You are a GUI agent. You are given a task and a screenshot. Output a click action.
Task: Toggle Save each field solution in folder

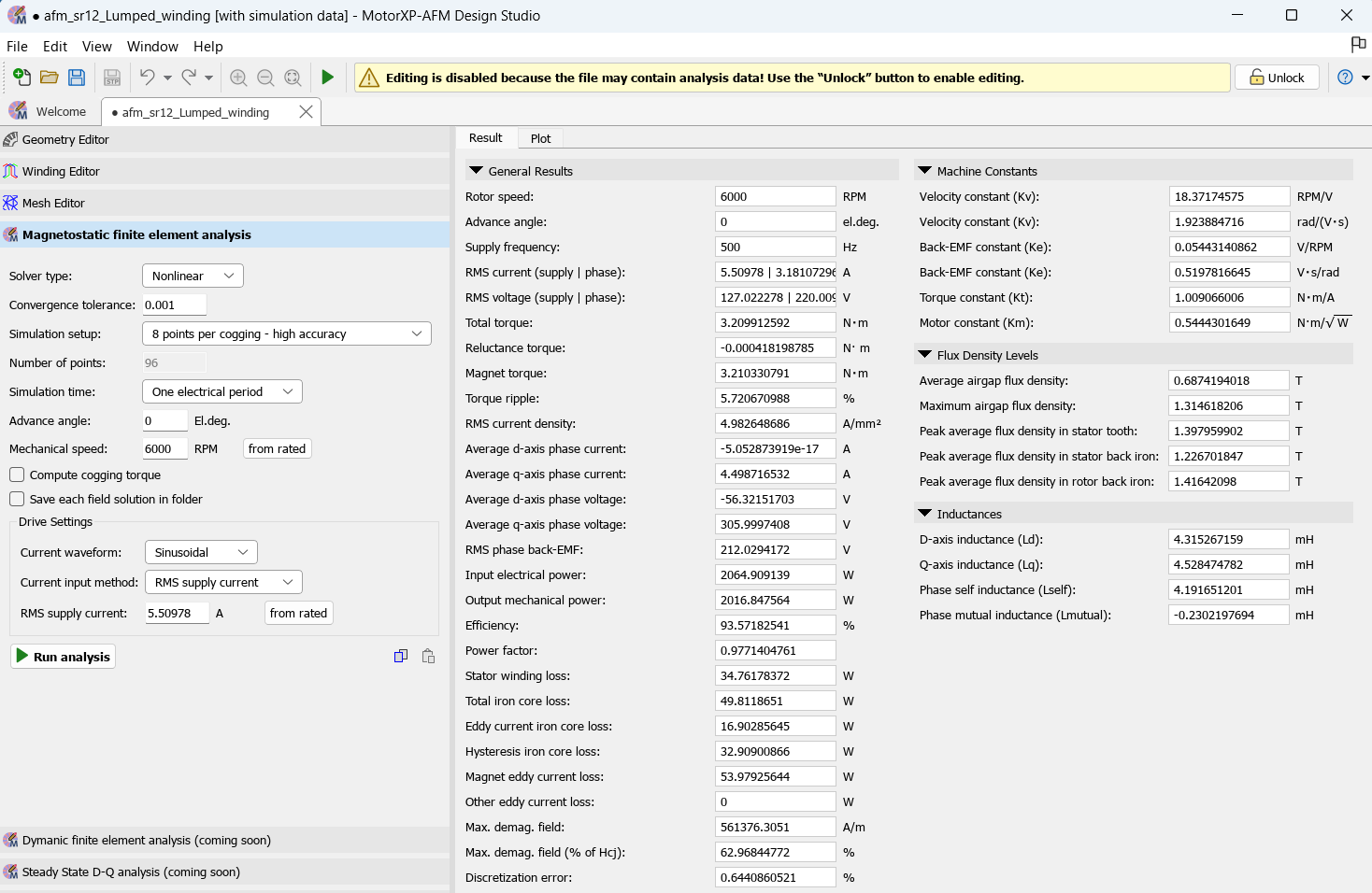coord(17,499)
